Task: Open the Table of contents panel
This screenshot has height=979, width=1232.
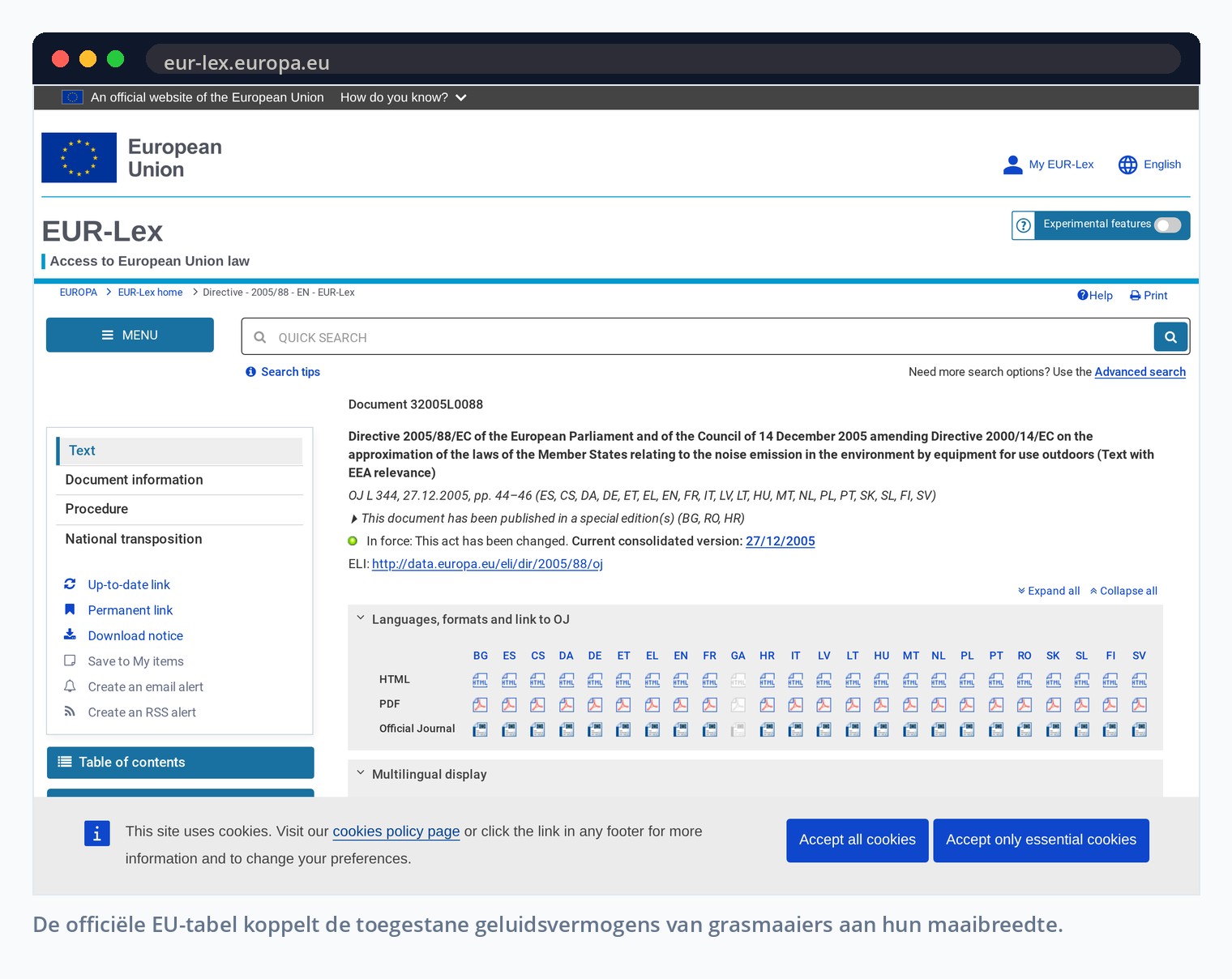Action: coord(180,763)
